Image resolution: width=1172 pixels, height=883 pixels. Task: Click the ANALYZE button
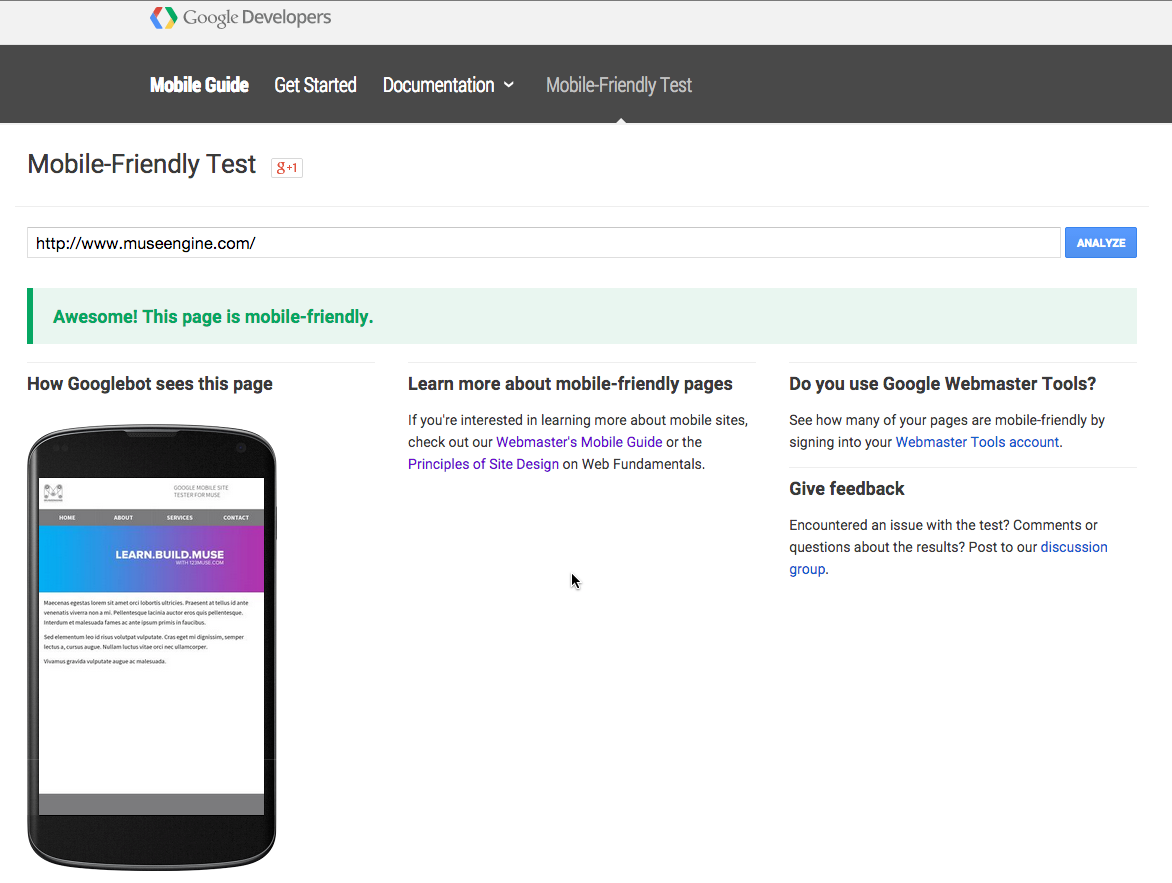coord(1100,243)
